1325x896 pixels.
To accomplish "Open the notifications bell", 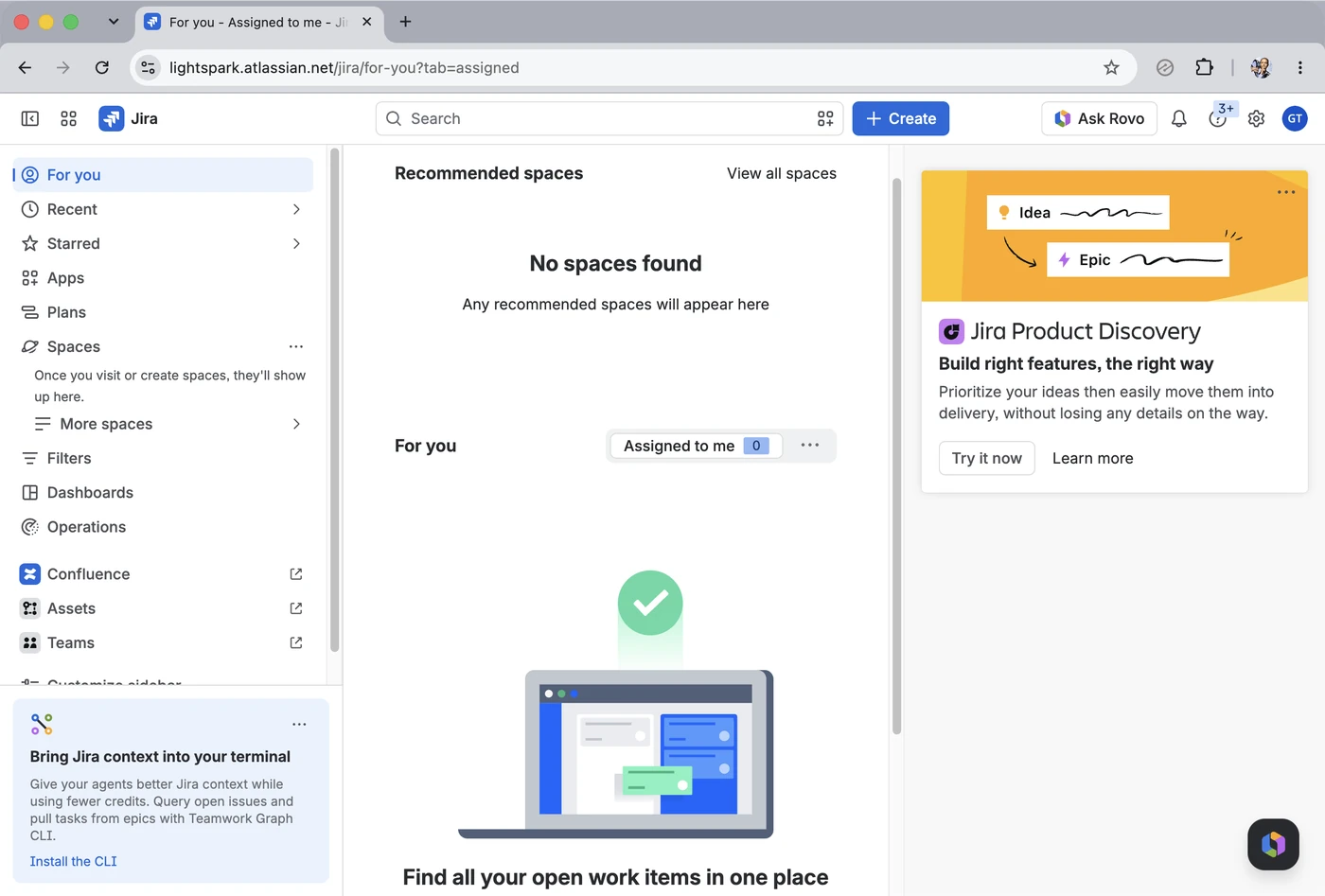I will coord(1179,118).
